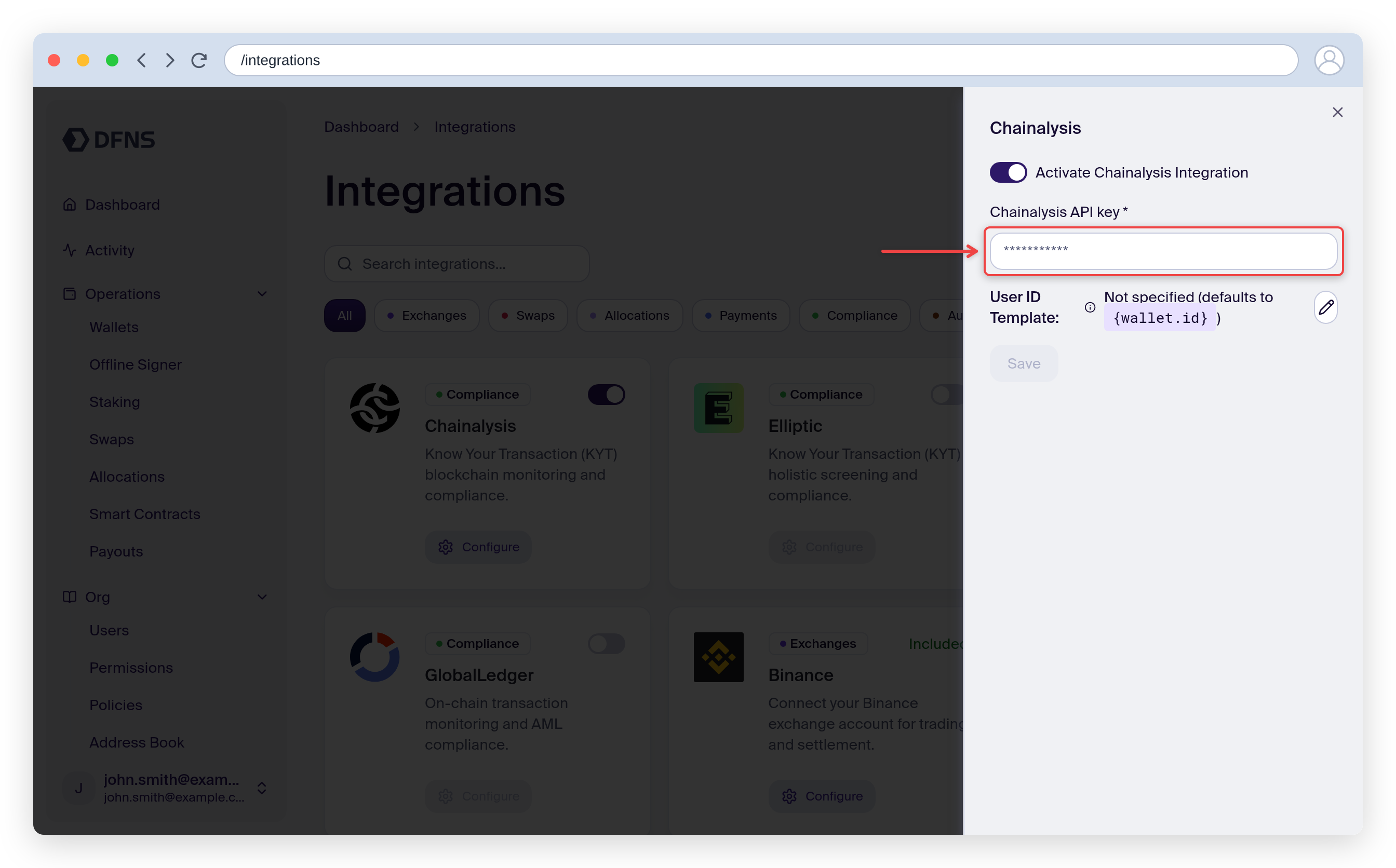The height and width of the screenshot is (868, 1396).
Task: Click the Dashboard home icon in sidebar
Action: 70,205
